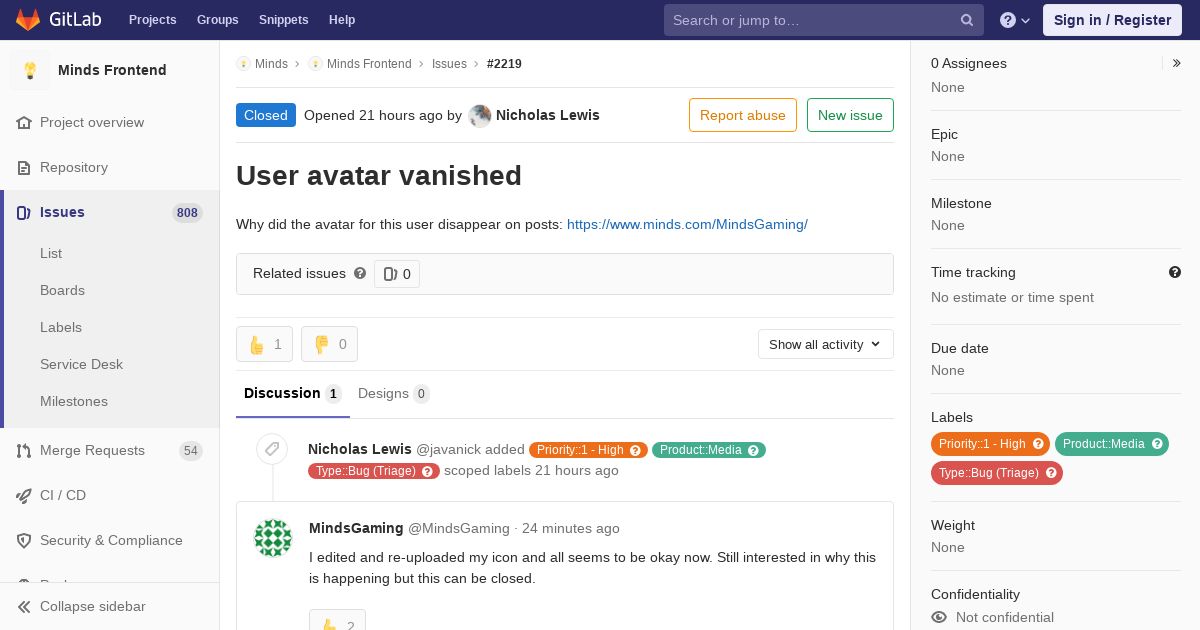Click Nicholas Lewis author avatar

point(480,116)
